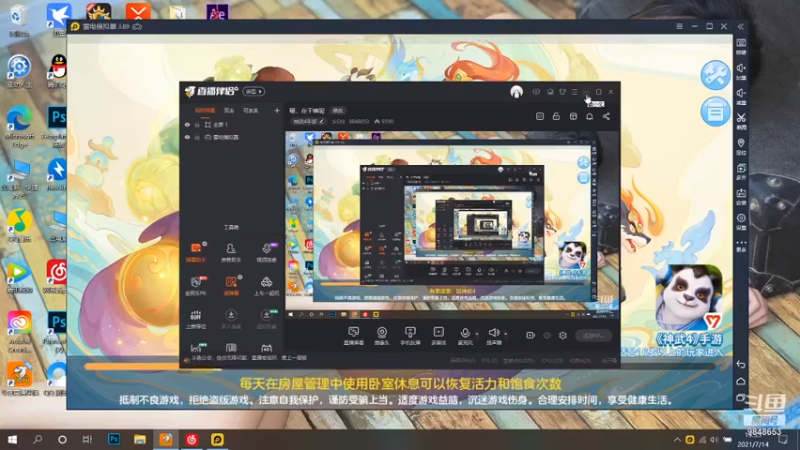Toggle visibility of the 全屏 1 source
The width and height of the screenshot is (800, 450).
[x=187, y=124]
